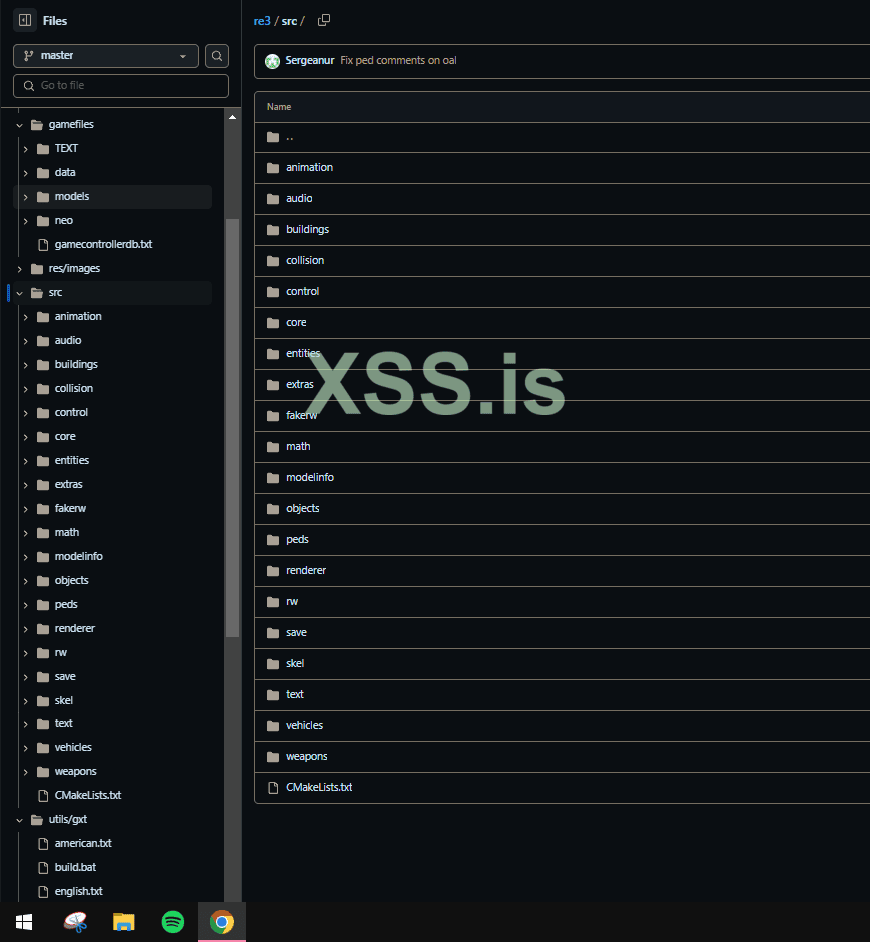This screenshot has height=942, width=870.
Task: Open Sergeanur author profile link
Action: pyautogui.click(x=309, y=60)
